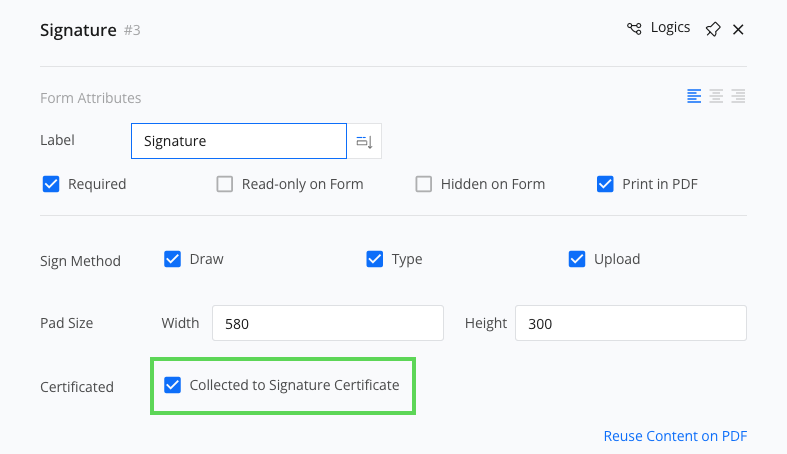Click the pad Width input field

(327, 323)
